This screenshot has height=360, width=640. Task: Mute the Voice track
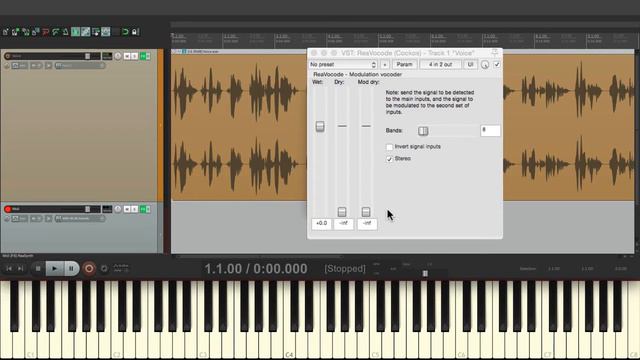127,56
